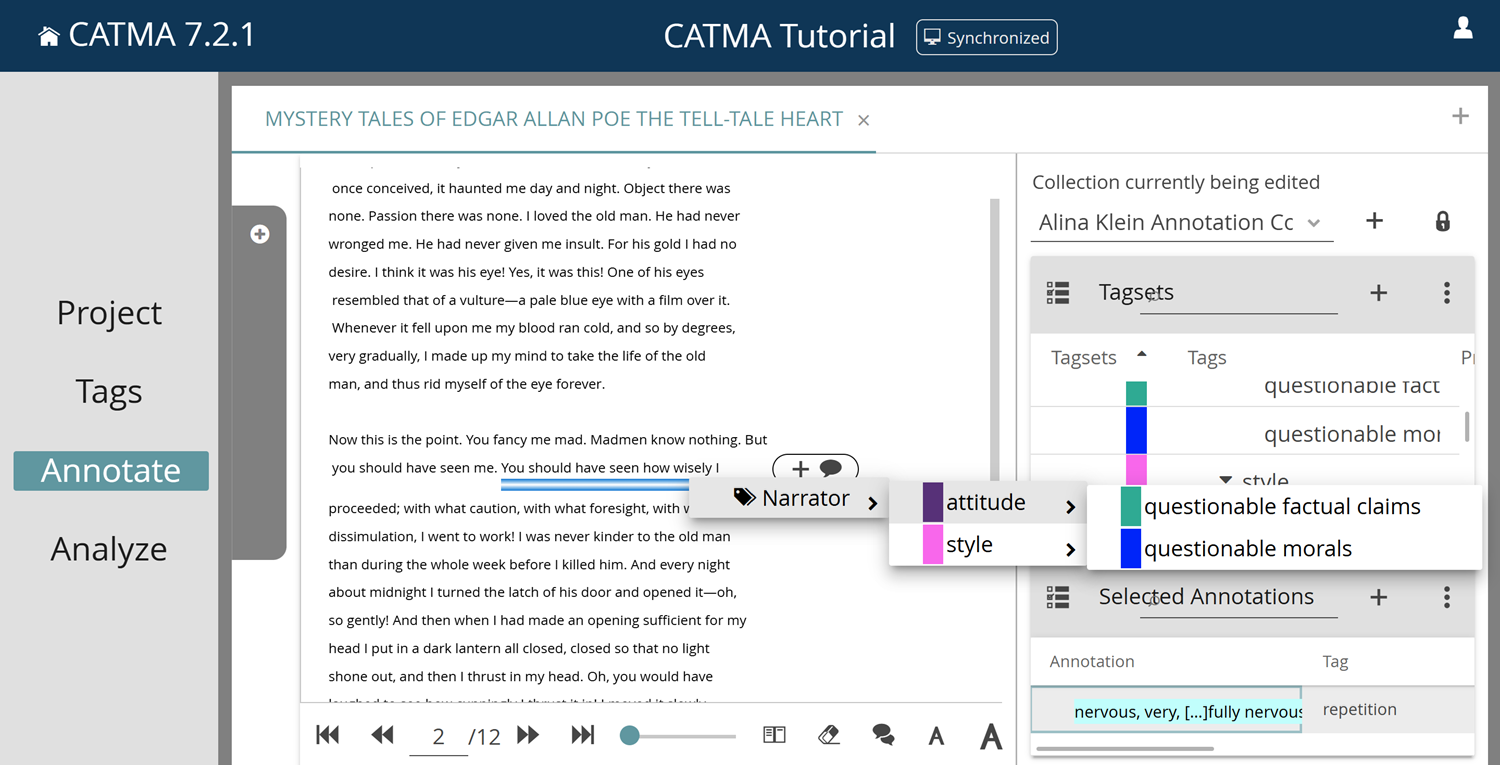This screenshot has width=1500, height=765.
Task: Open Selected Annotations more options menu
Action: tap(1446, 597)
